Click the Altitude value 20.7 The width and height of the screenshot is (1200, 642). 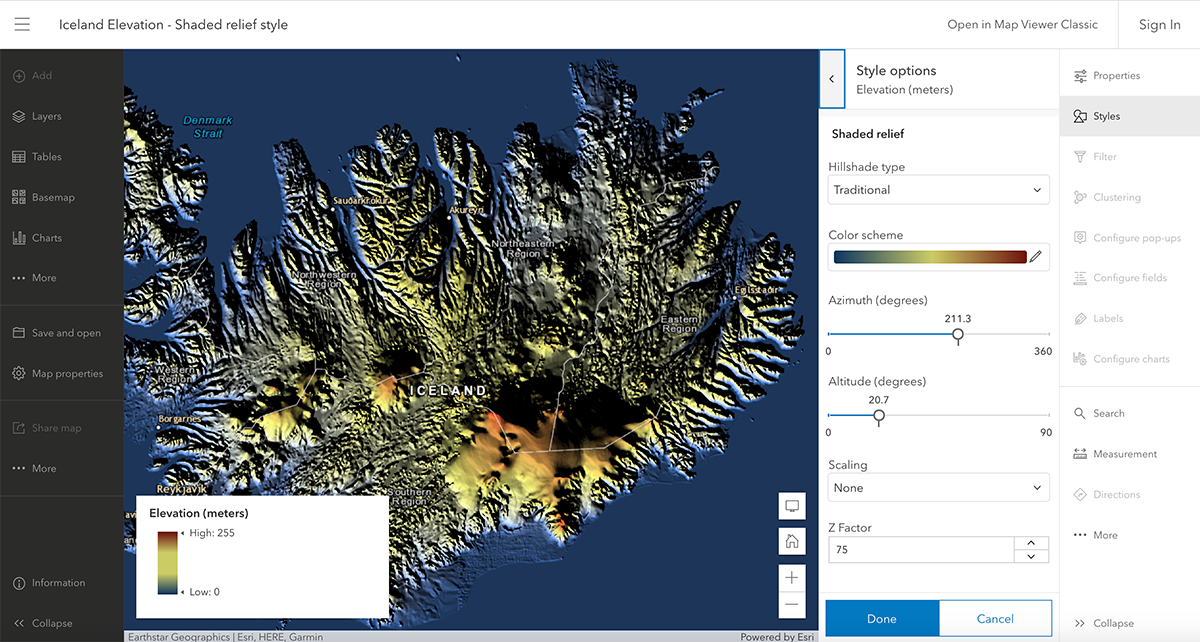pos(879,399)
